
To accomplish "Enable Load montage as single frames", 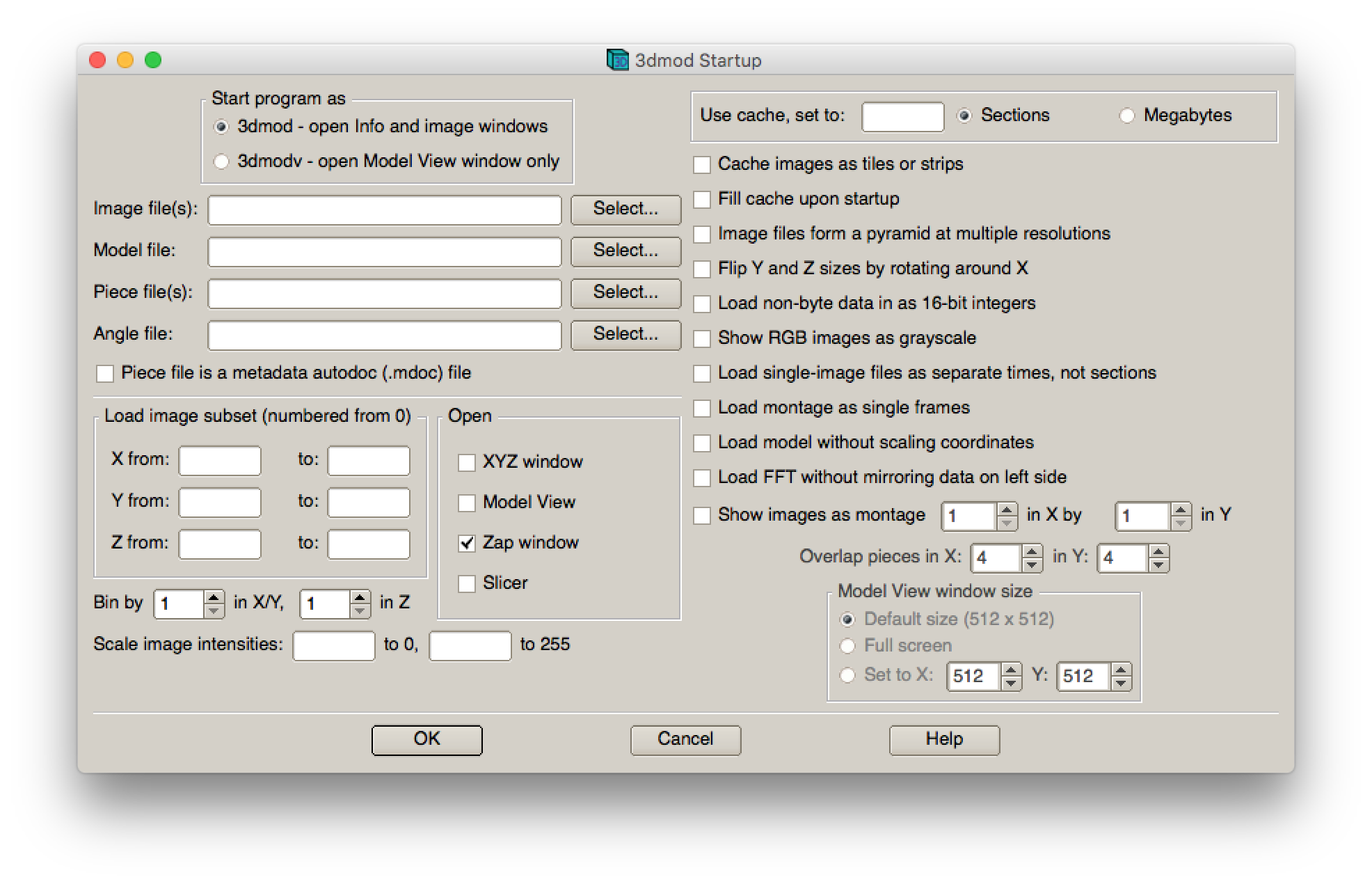I will (x=702, y=409).
